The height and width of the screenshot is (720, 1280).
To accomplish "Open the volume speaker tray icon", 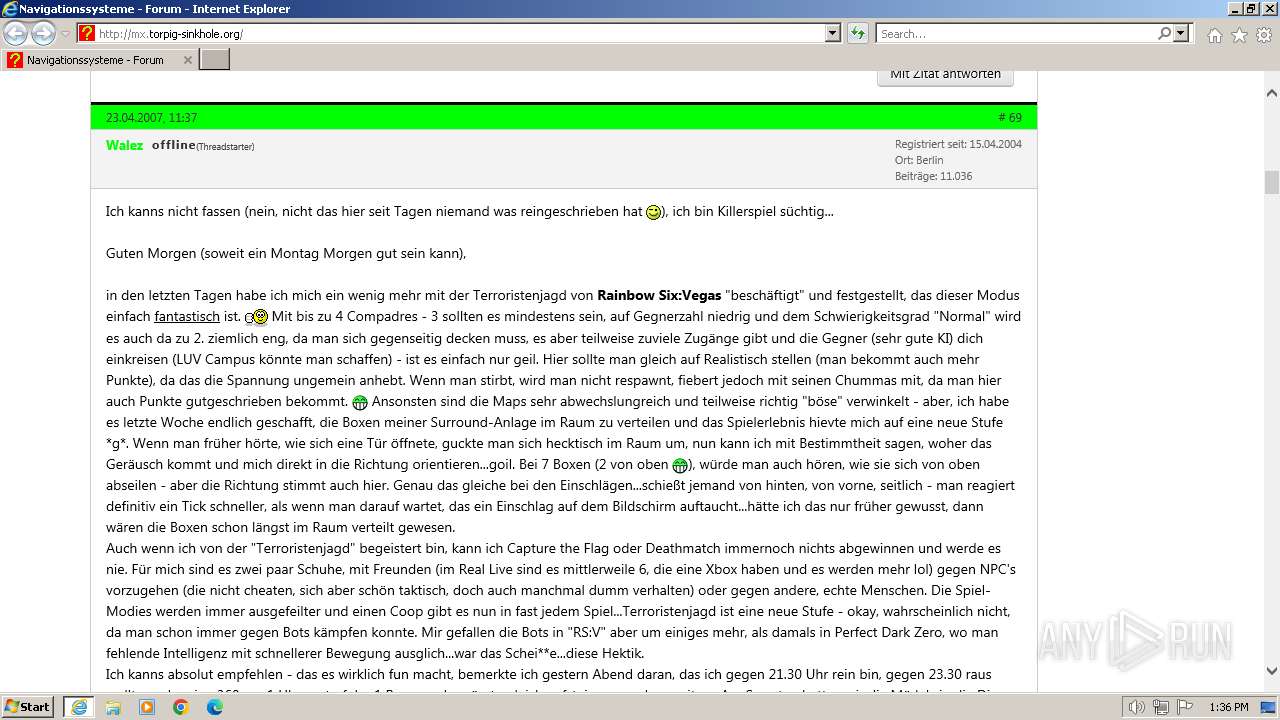I will click(1137, 707).
